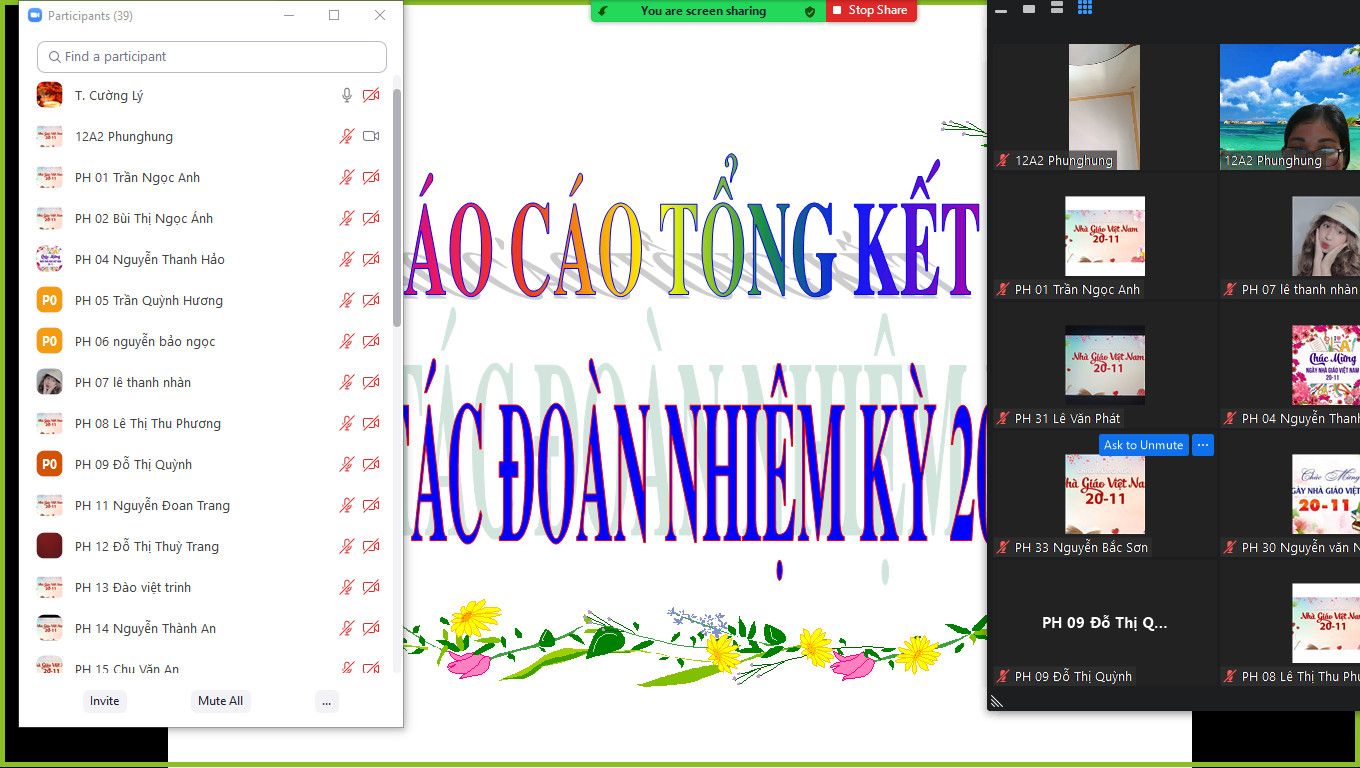Click the Invite button
Image resolution: width=1360 pixels, height=768 pixels.
tap(105, 701)
